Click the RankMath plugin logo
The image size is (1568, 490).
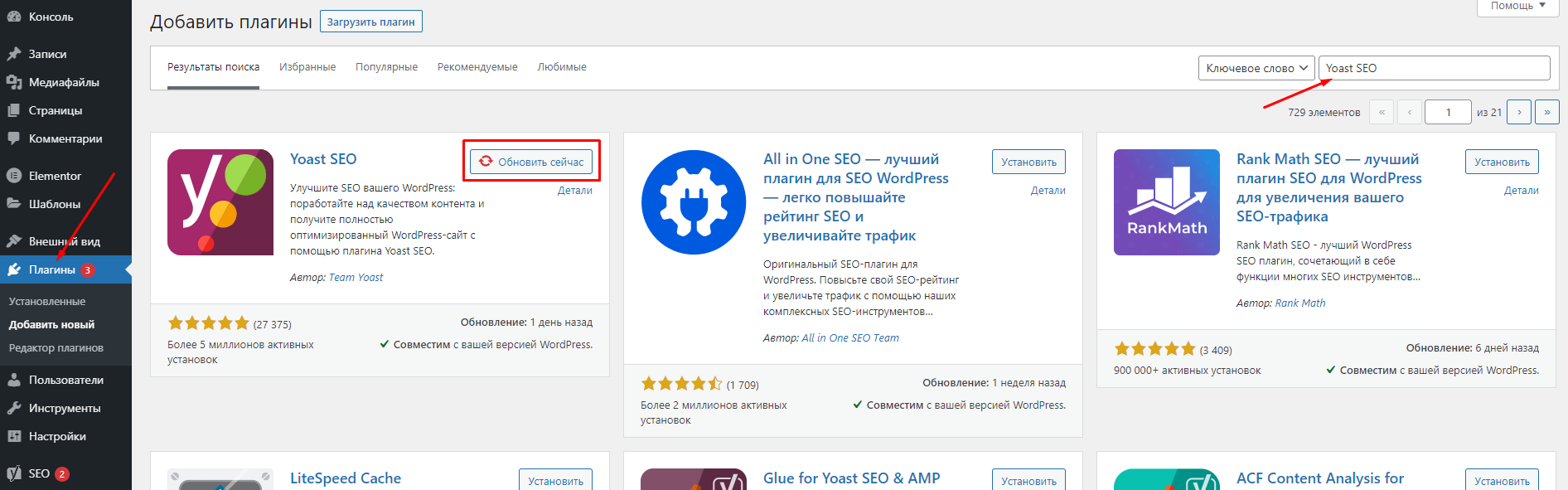click(1166, 202)
